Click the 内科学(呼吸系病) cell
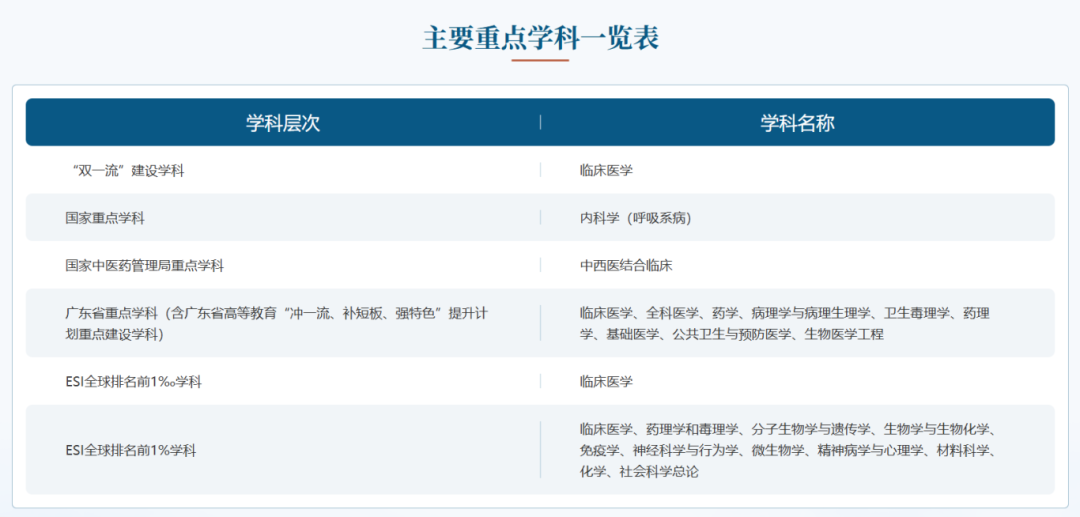 point(635,218)
